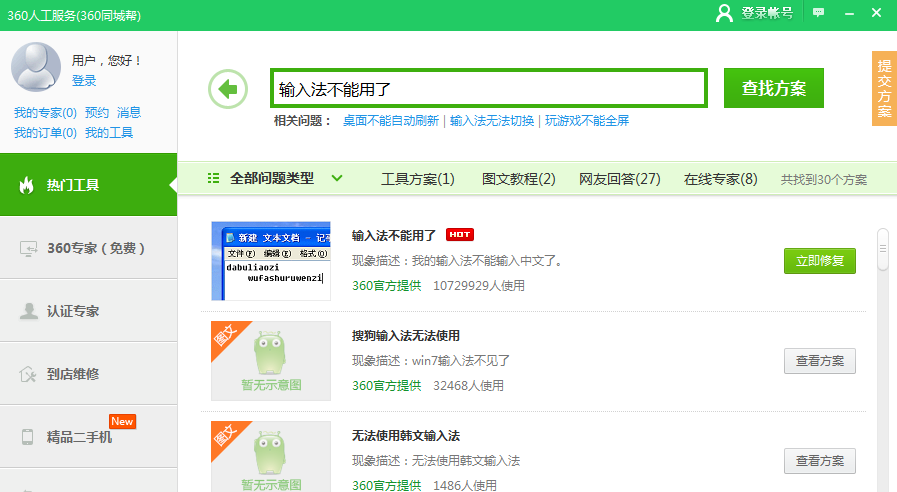This screenshot has width=897, height=492.
Task: Select 认证专家 in the sidebar
Action: (x=89, y=311)
